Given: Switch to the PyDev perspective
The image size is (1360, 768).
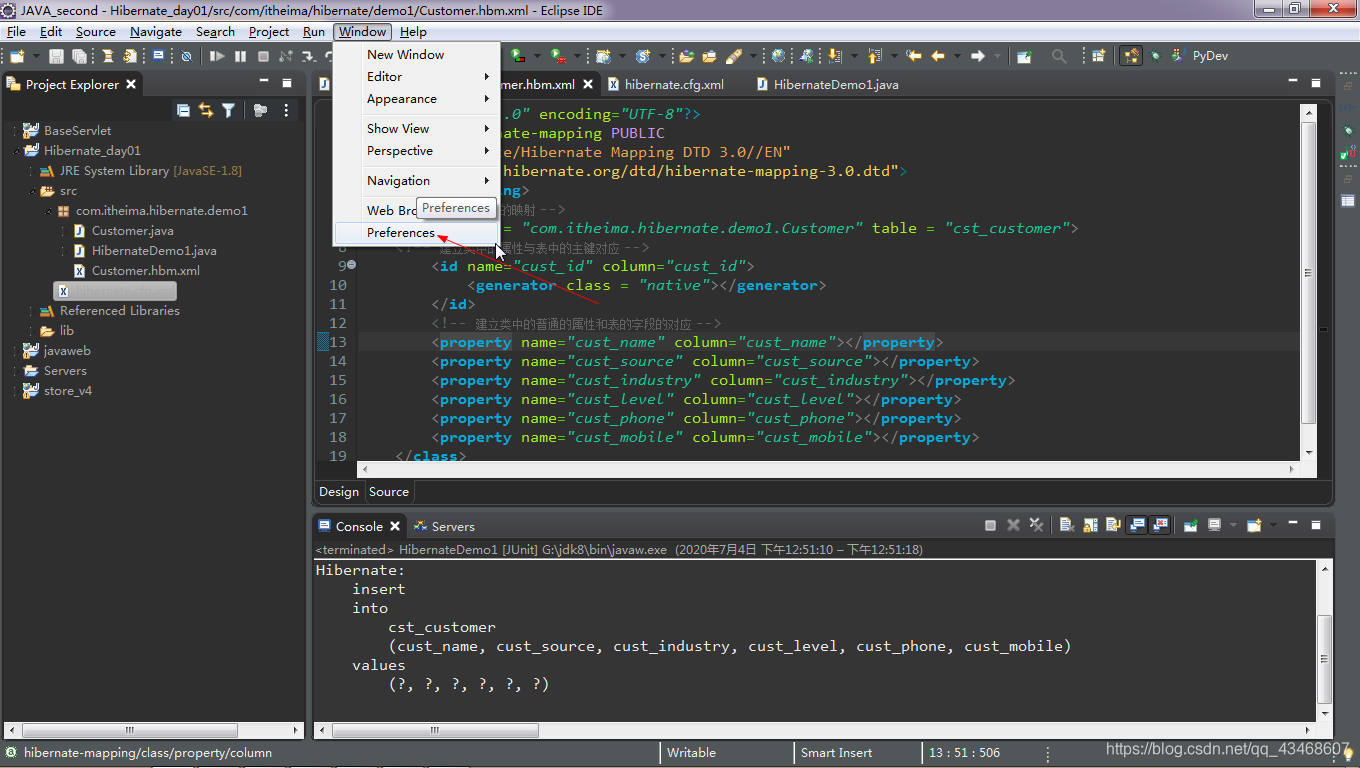Looking at the screenshot, I should coord(1200,56).
